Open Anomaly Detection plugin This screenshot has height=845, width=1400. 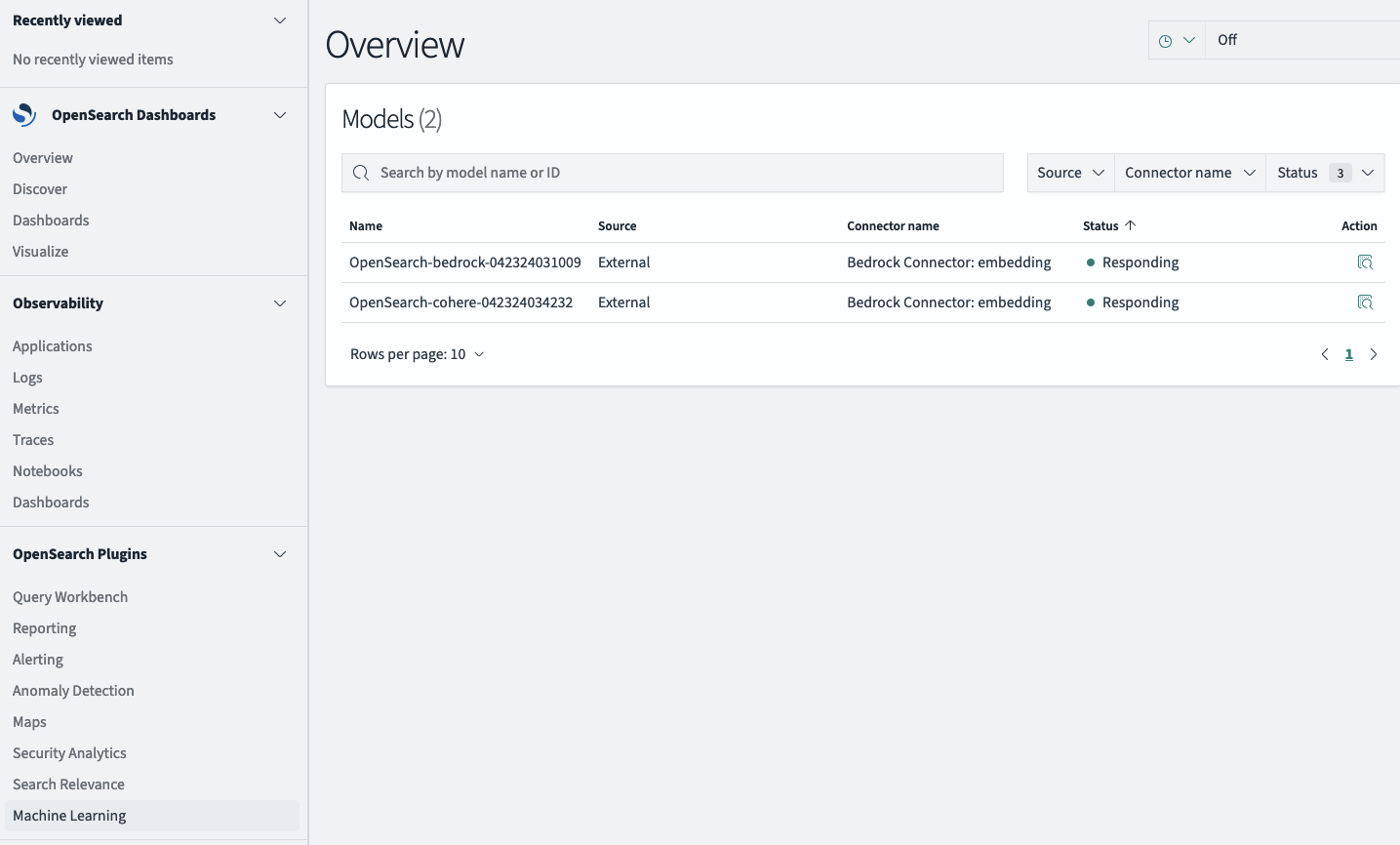(x=73, y=691)
